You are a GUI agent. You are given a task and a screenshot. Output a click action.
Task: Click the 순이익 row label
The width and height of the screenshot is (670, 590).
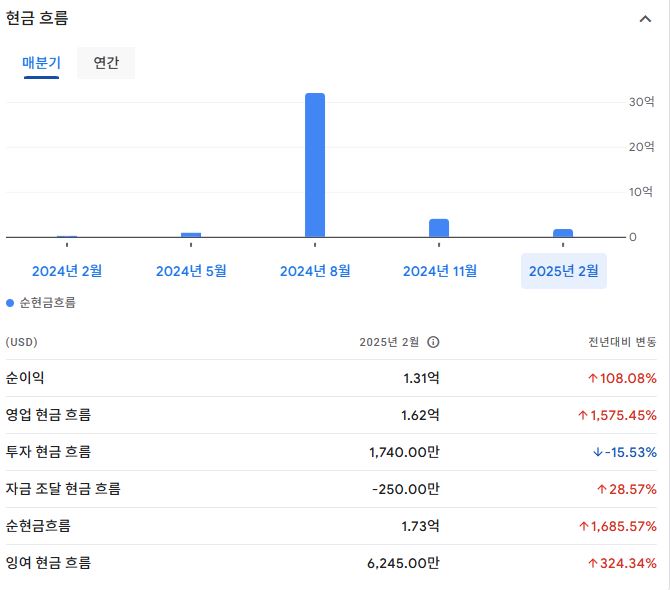[x=25, y=378]
